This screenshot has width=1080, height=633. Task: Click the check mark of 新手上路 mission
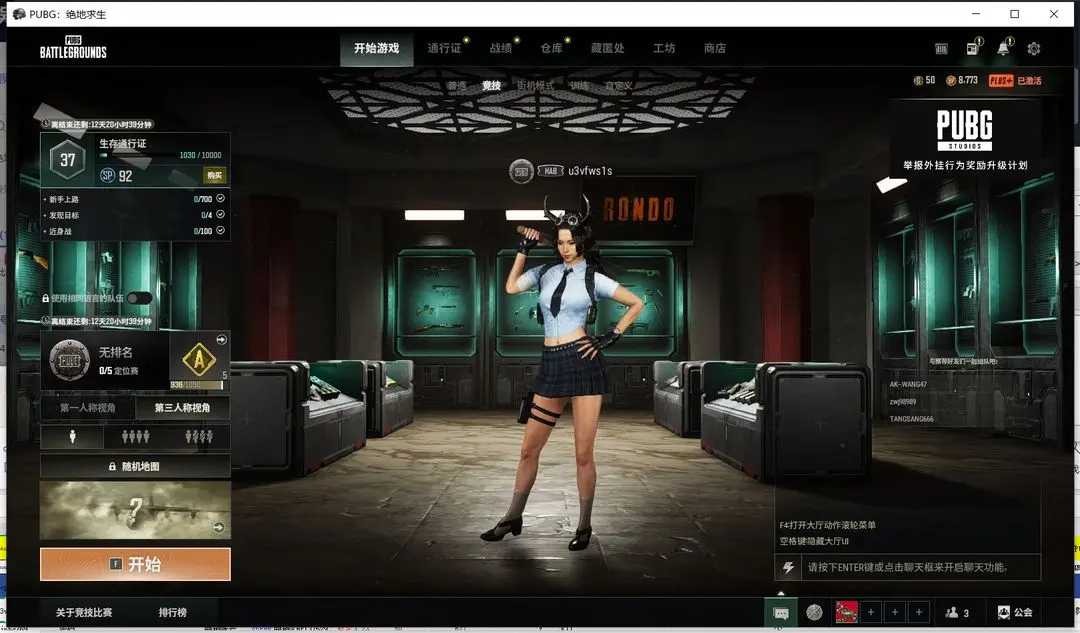click(x=220, y=198)
